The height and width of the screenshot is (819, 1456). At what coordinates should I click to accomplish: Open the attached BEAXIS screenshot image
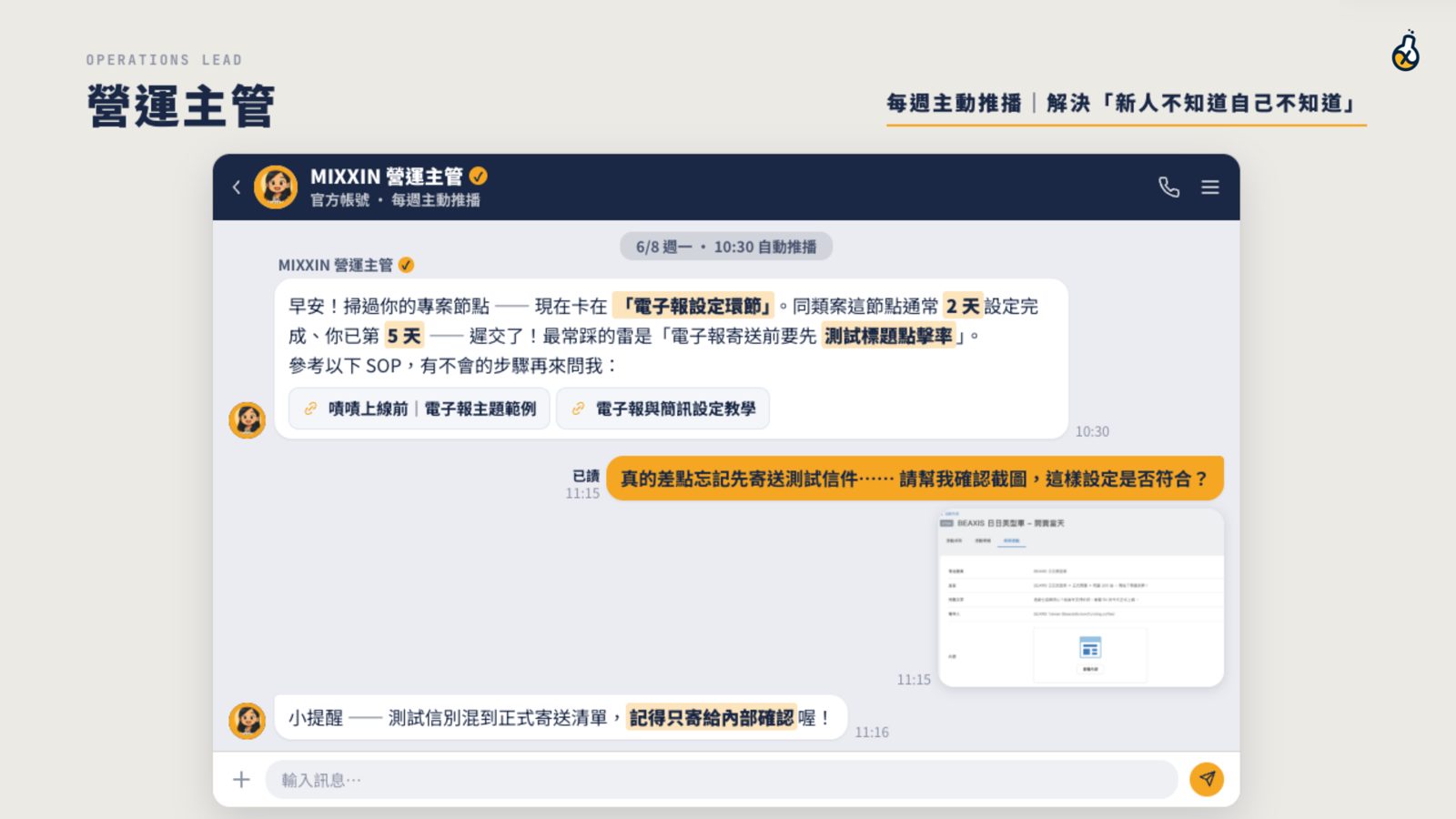pyautogui.click(x=1081, y=598)
